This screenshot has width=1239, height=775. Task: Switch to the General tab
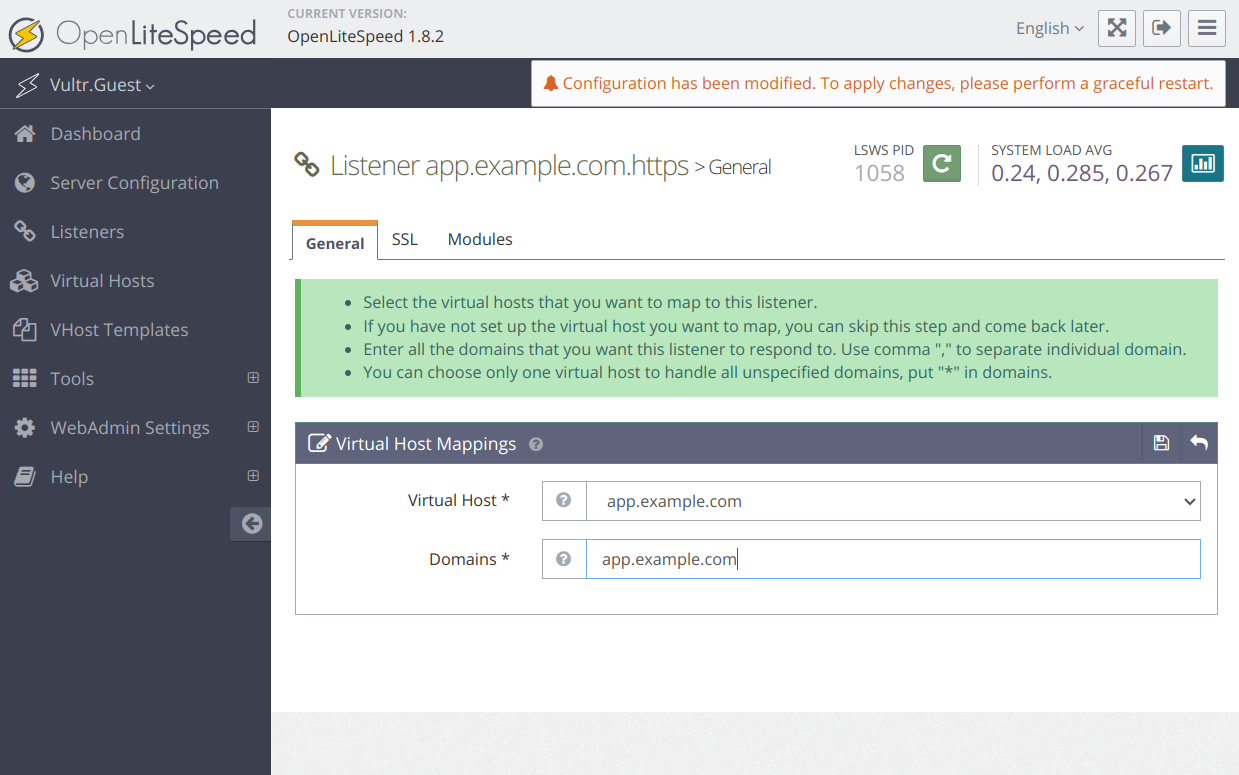click(335, 242)
